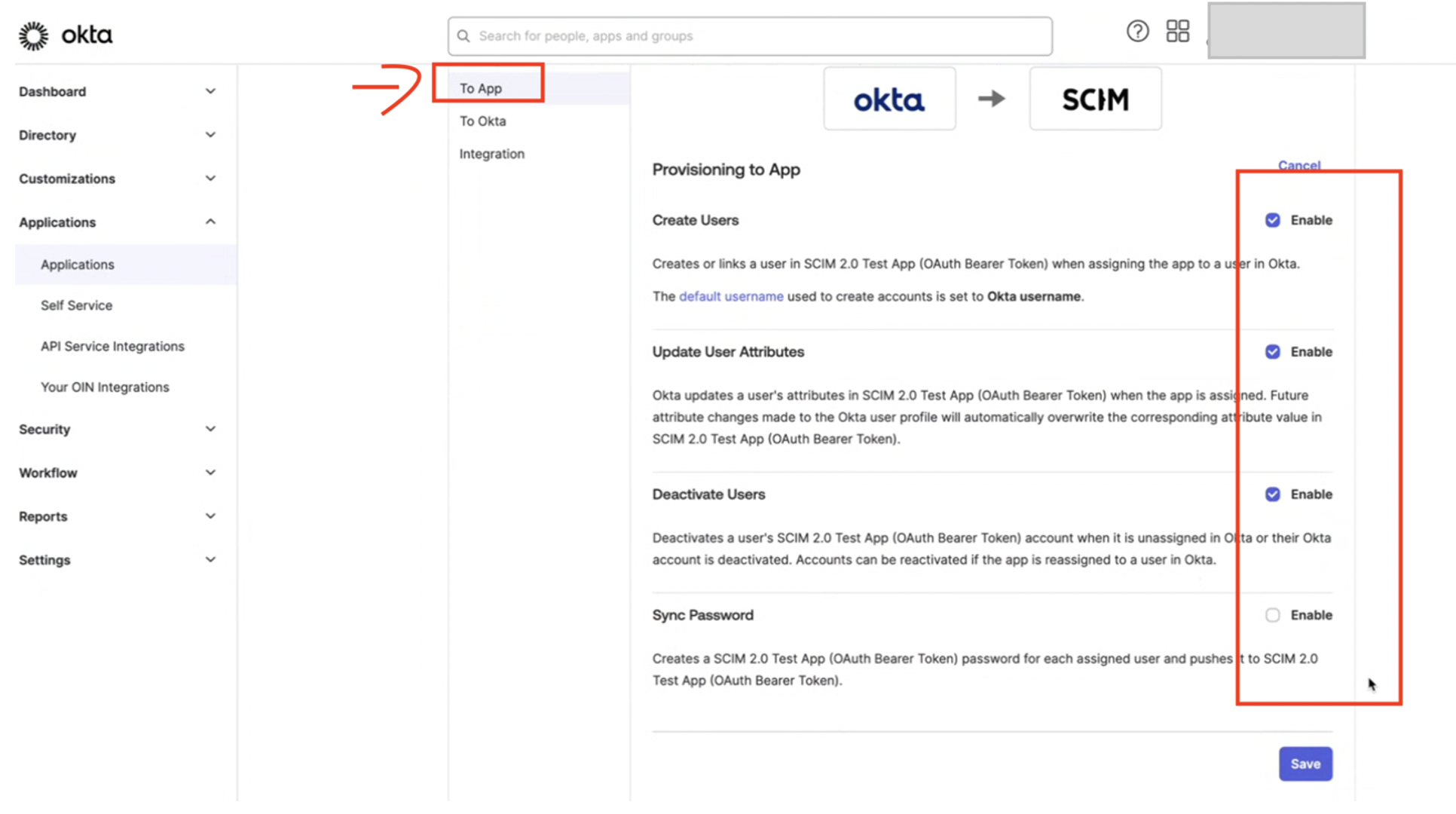Click the Create Users heading

coord(695,220)
